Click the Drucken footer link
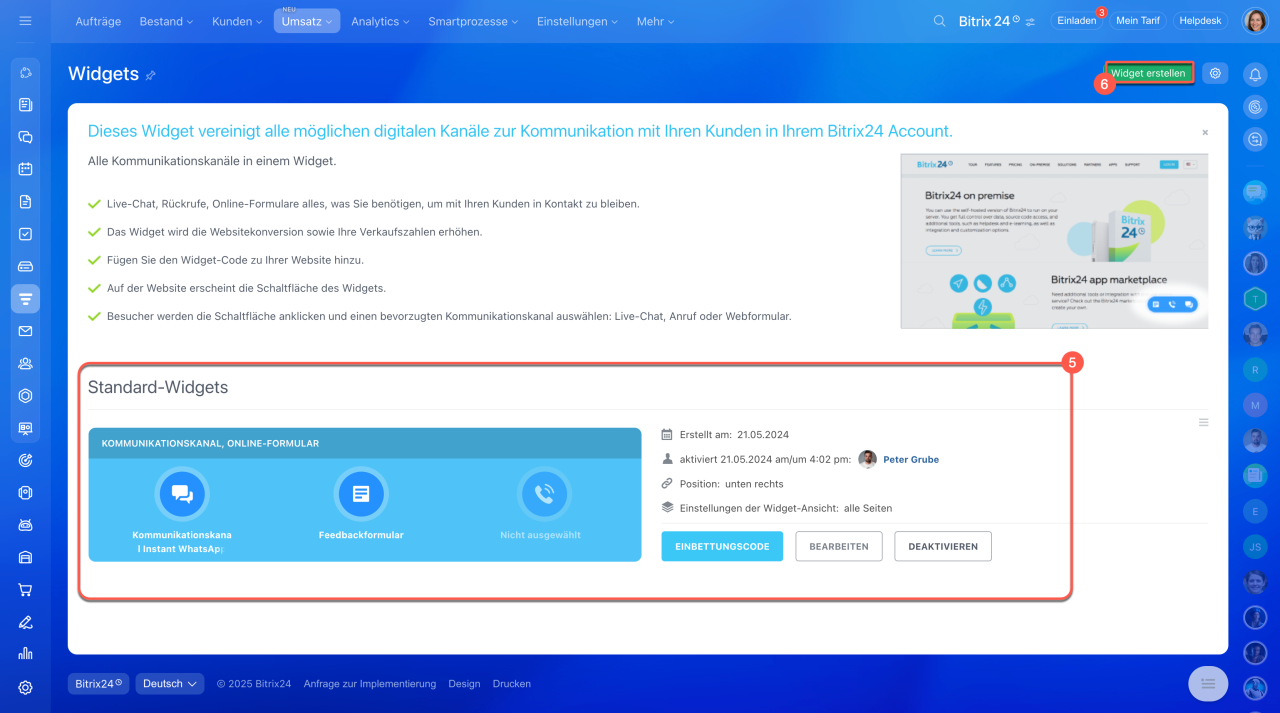Viewport: 1280px width, 713px height. (512, 684)
